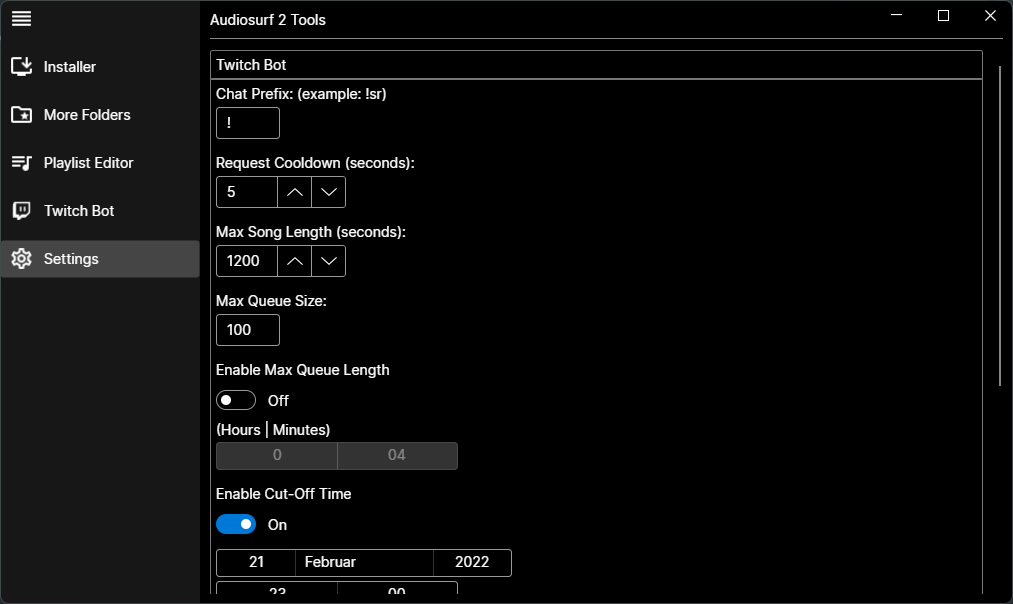1013x604 pixels.
Task: Click the Playlist Editor music-list icon
Action: point(21,163)
